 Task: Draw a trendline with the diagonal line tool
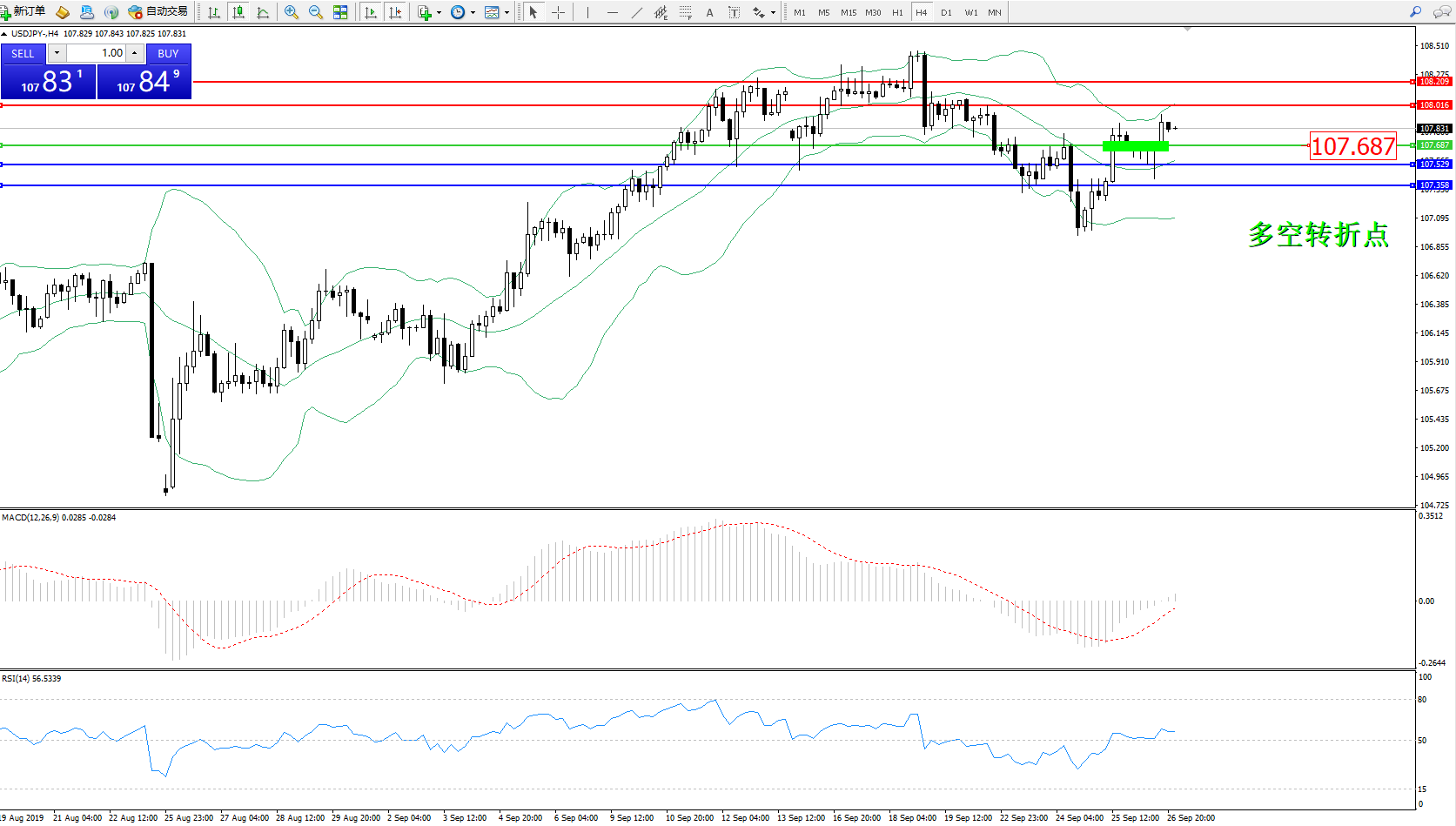[637, 12]
